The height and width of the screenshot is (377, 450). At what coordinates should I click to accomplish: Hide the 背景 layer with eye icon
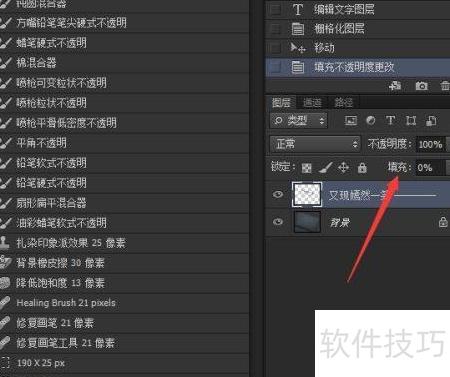pos(278,222)
